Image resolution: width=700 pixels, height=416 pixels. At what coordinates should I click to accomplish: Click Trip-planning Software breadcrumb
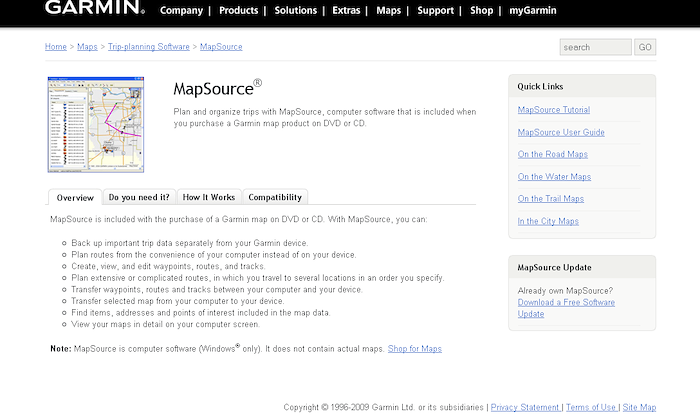149,47
